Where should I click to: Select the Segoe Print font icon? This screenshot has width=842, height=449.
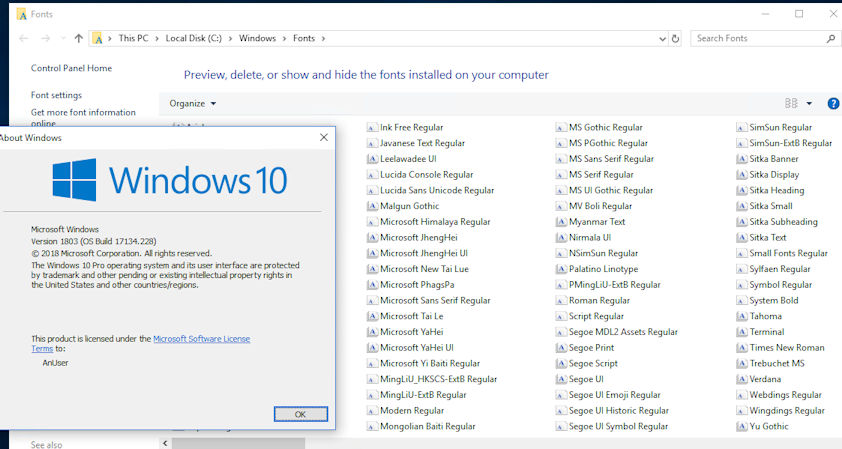(x=561, y=348)
